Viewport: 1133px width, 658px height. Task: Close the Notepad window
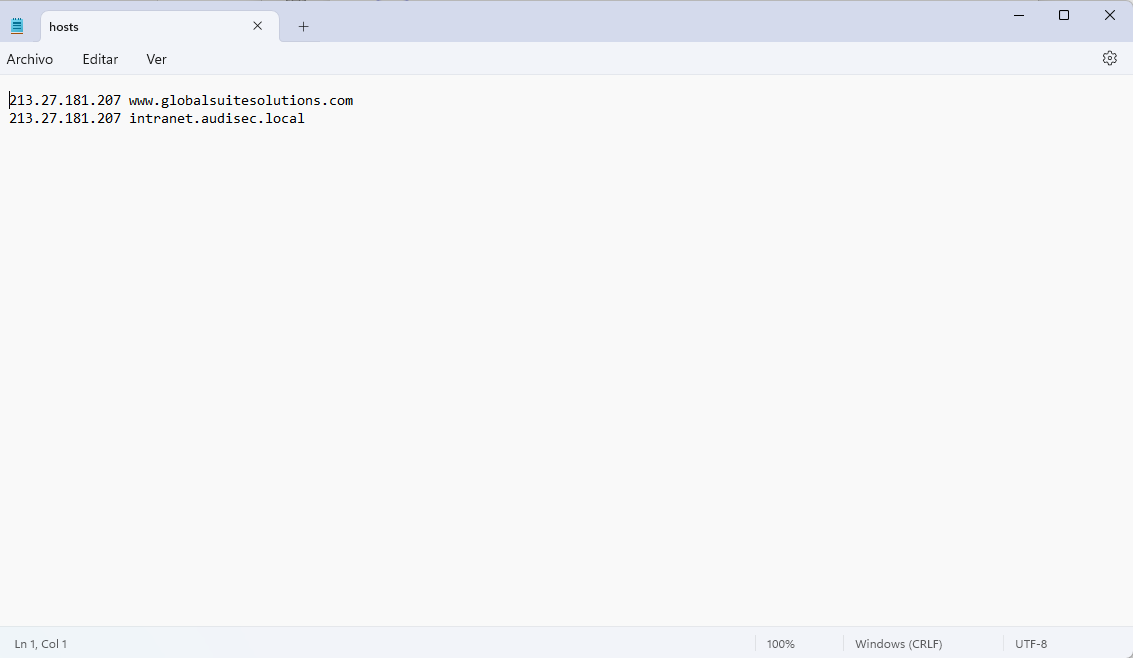1109,15
